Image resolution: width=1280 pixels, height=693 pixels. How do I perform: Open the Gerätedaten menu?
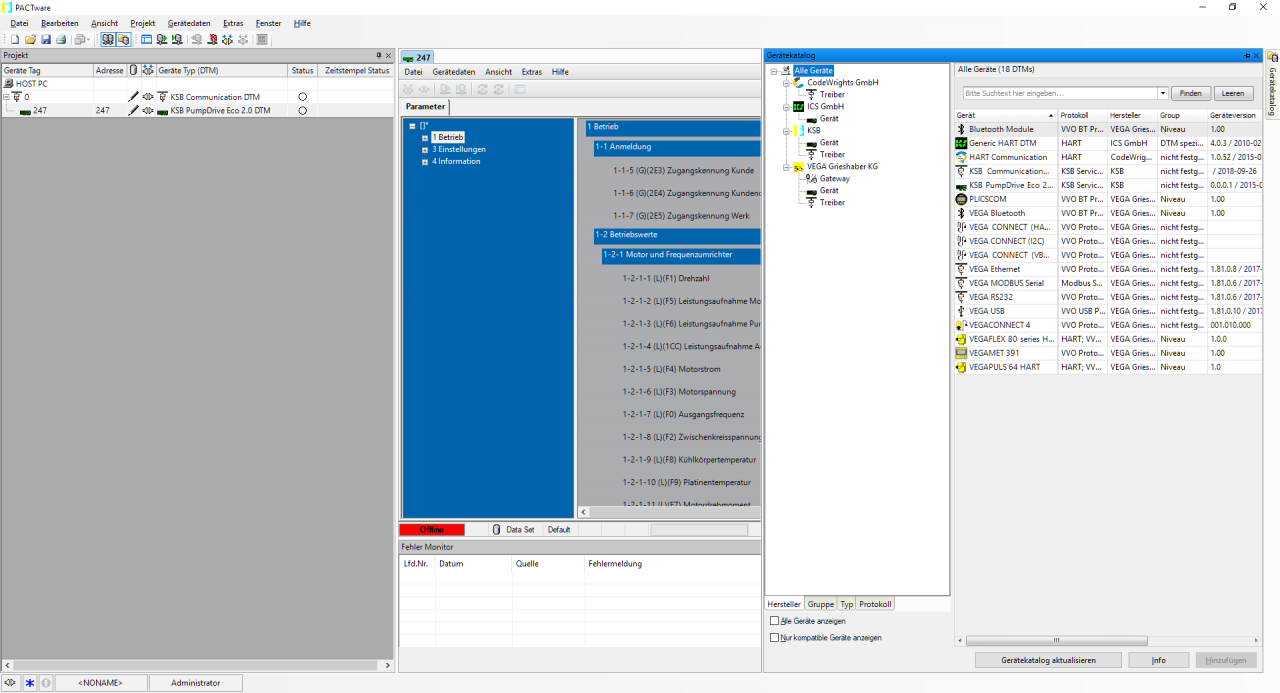pyautogui.click(x=189, y=23)
